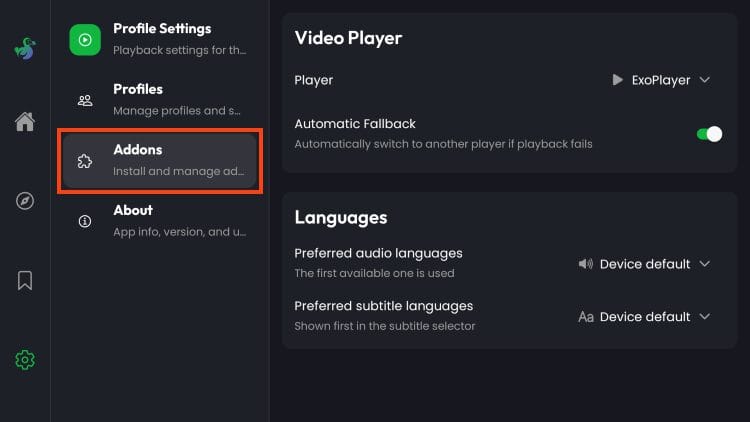Open the About menu entry

(178, 220)
